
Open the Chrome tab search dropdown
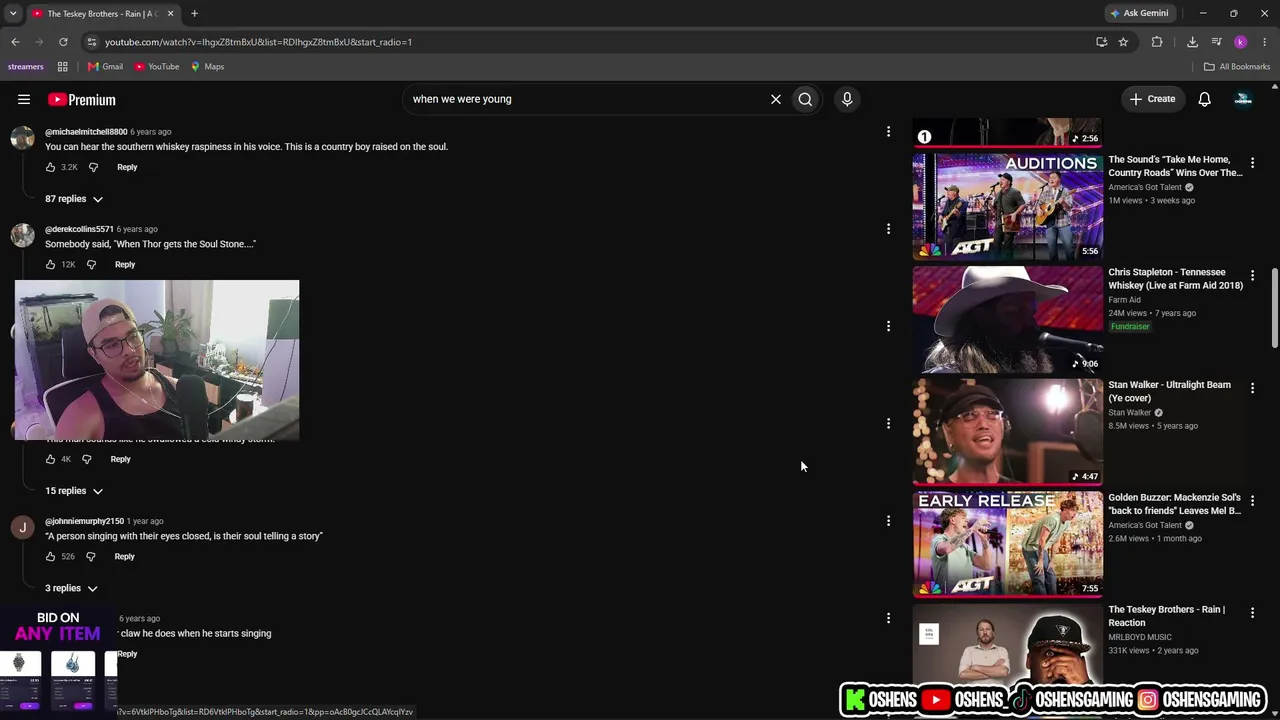[13, 13]
